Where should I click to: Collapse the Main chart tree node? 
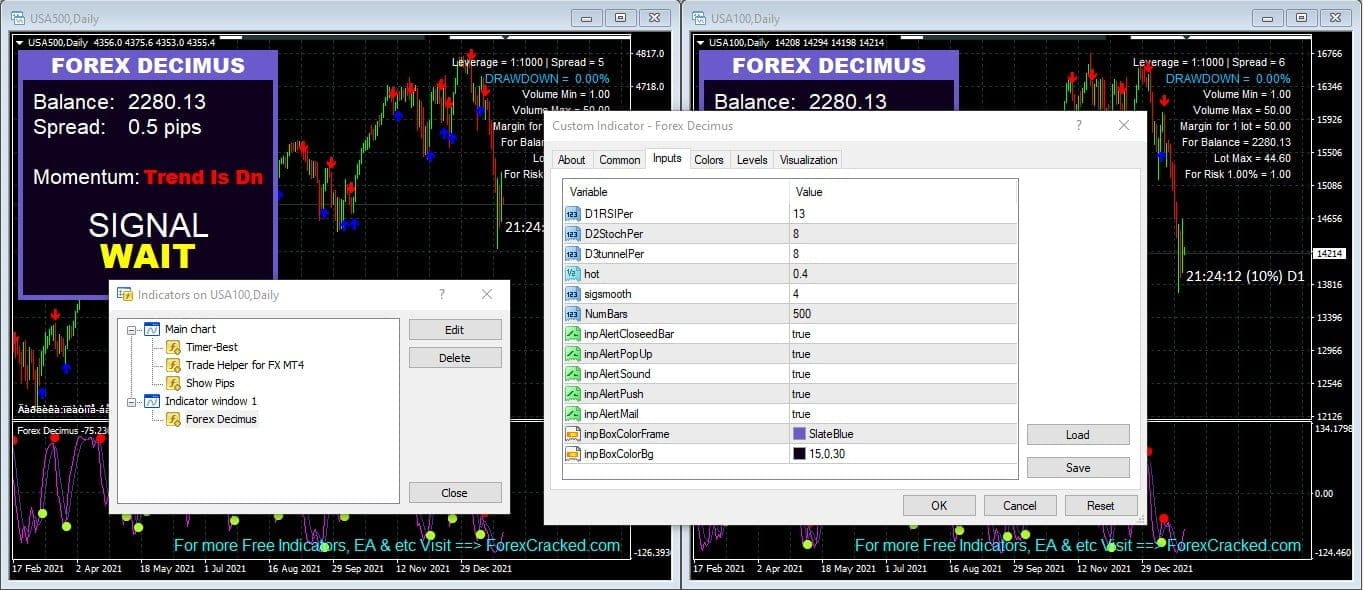131,329
